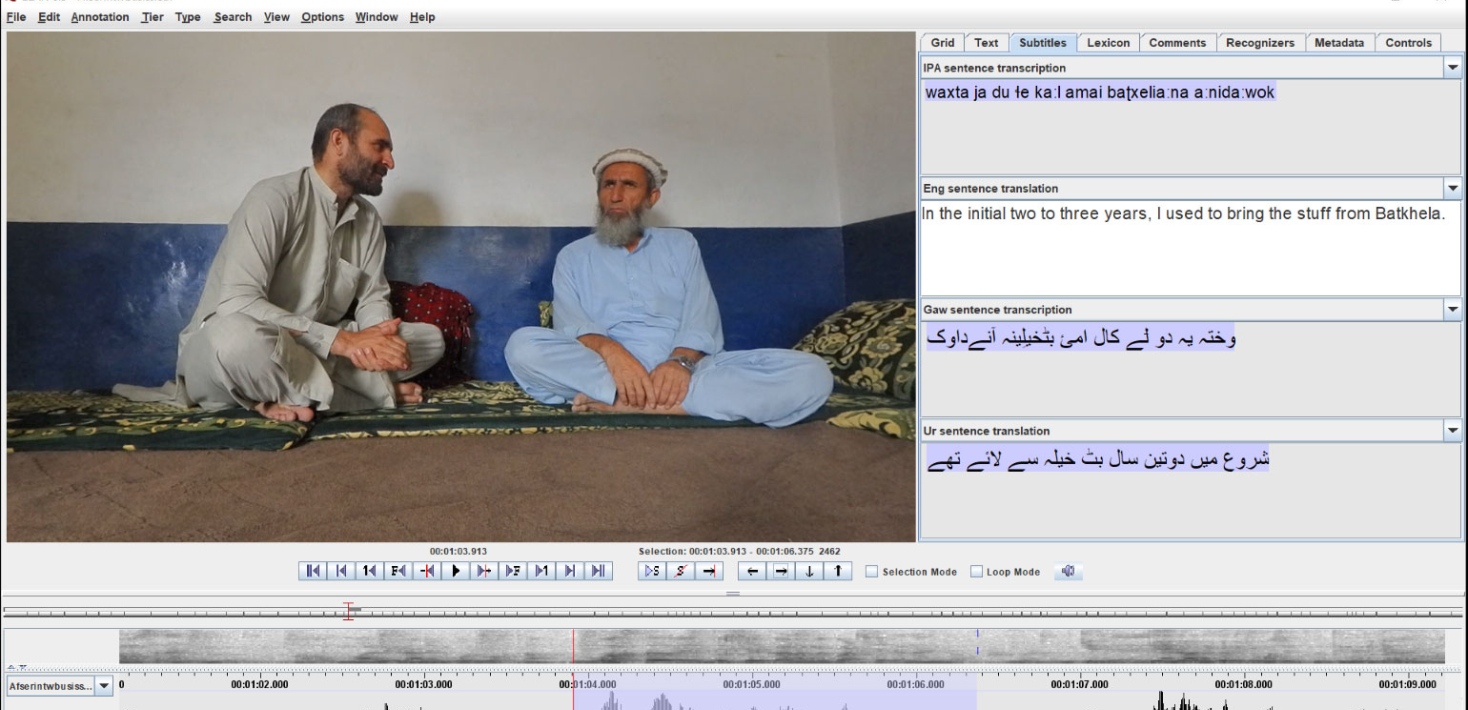Screen dimensions: 1468x710
Task: Open the Type menu
Action: [188, 17]
